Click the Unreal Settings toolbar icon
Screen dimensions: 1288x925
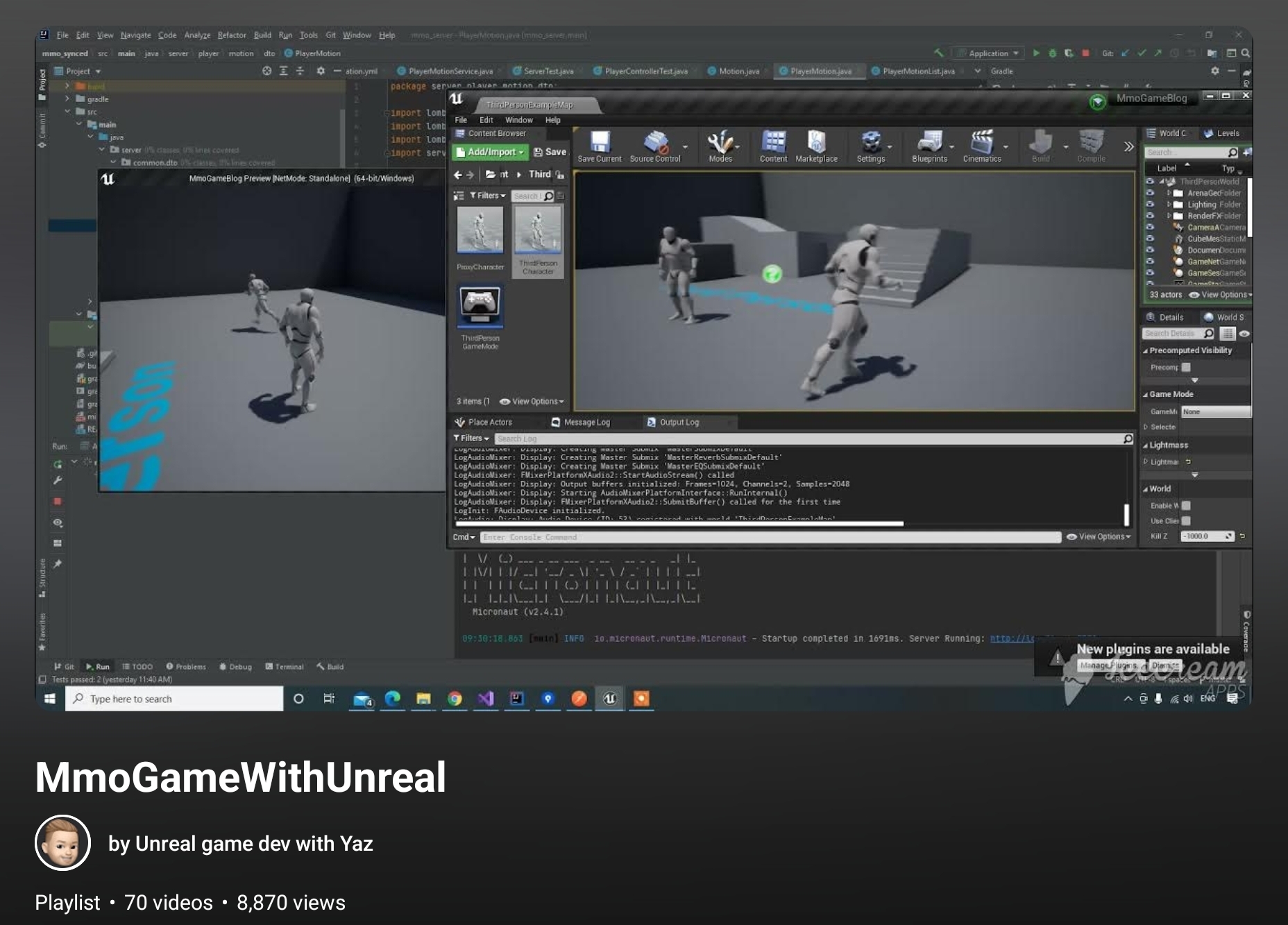click(x=871, y=146)
